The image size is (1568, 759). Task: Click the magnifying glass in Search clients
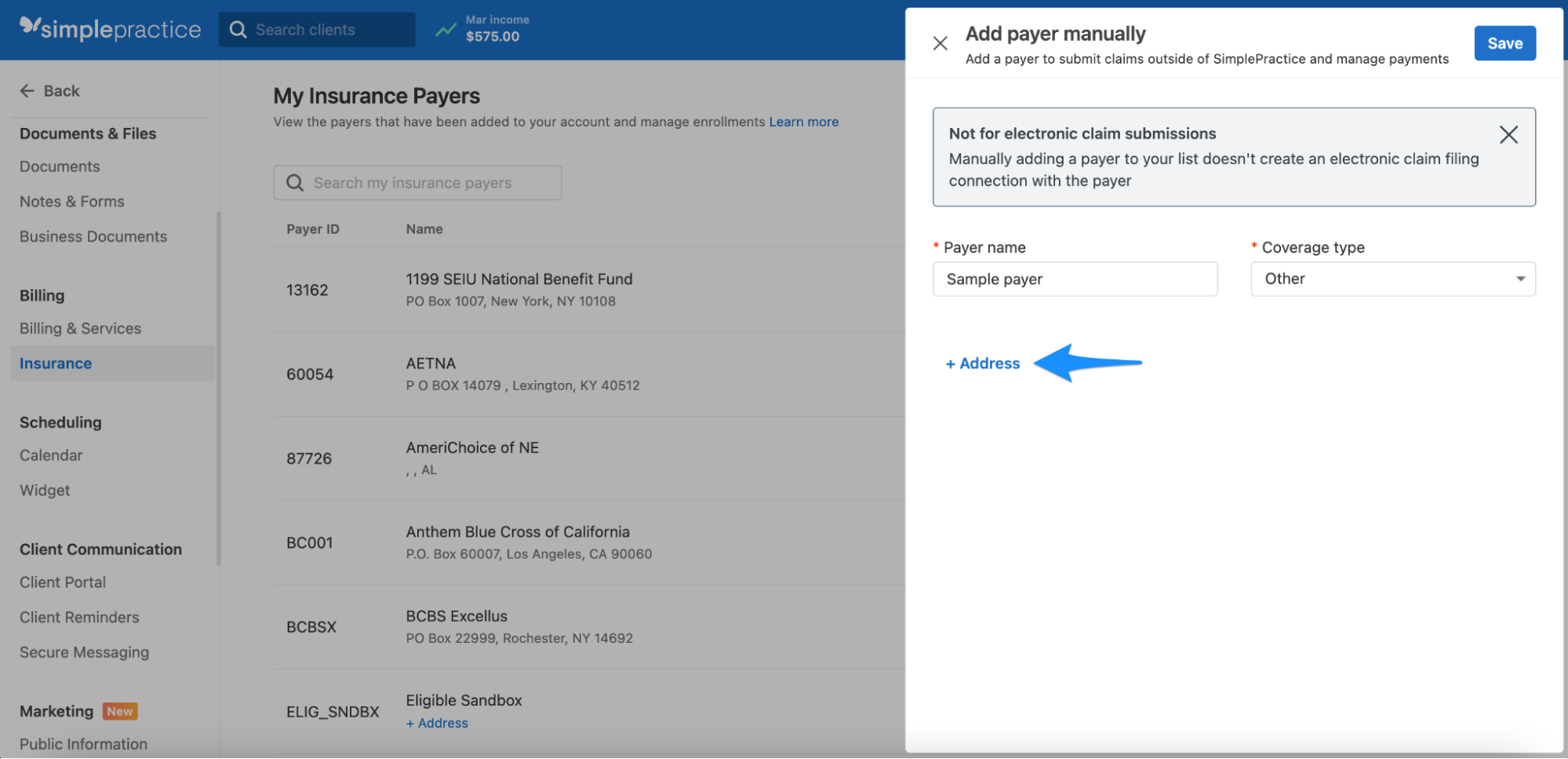tap(238, 29)
